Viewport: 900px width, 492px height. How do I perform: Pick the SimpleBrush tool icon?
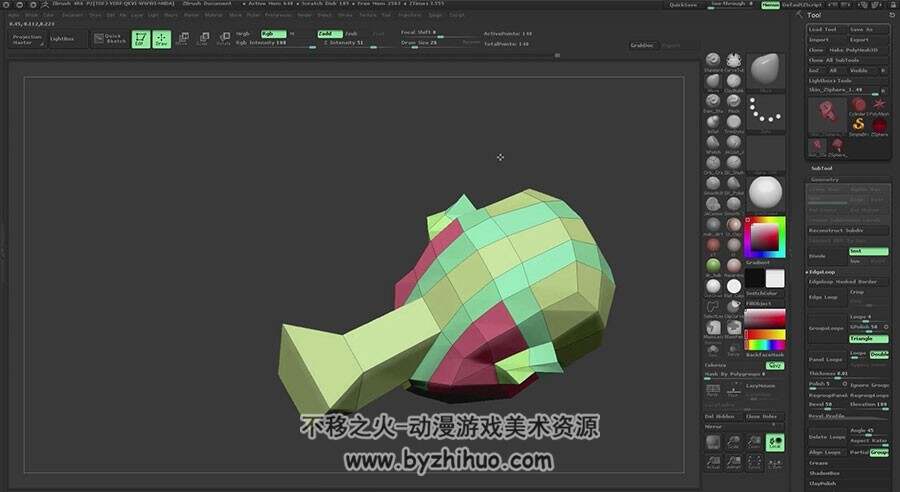point(858,126)
